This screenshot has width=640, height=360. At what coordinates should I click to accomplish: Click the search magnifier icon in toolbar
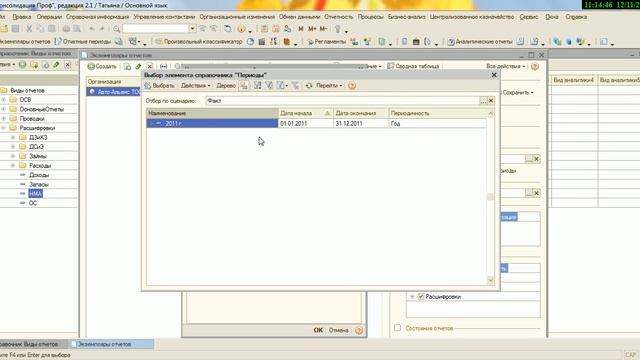[116, 29]
